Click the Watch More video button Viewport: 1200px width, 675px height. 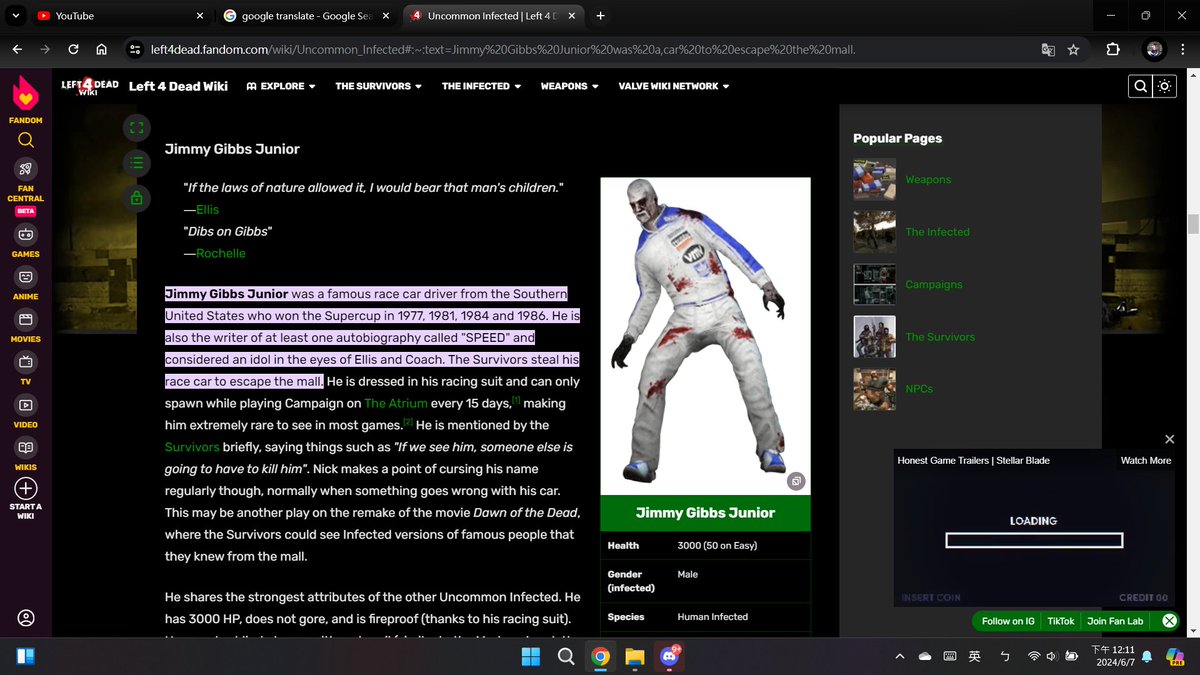[x=1146, y=461]
